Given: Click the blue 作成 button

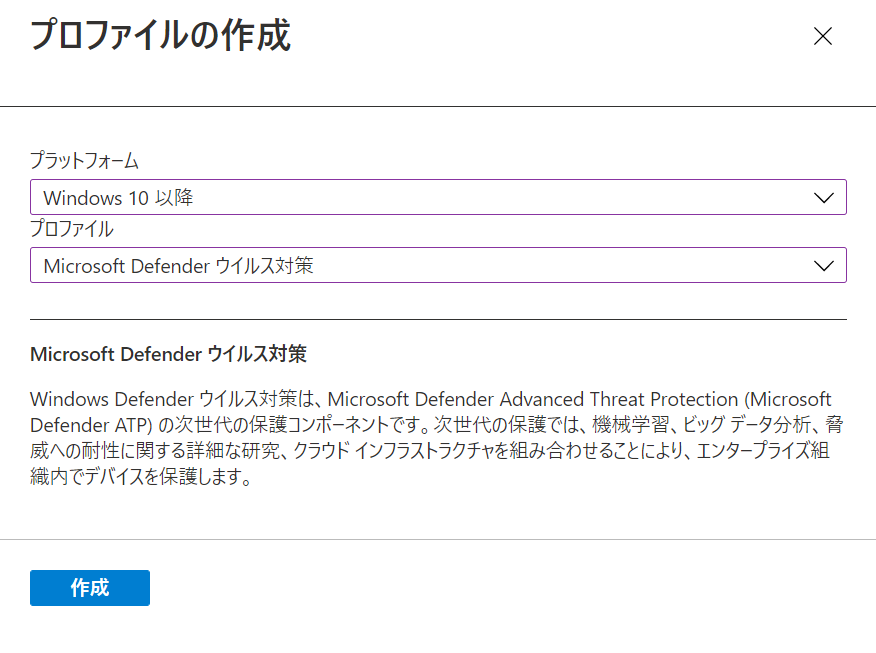Looking at the screenshot, I should (x=90, y=588).
